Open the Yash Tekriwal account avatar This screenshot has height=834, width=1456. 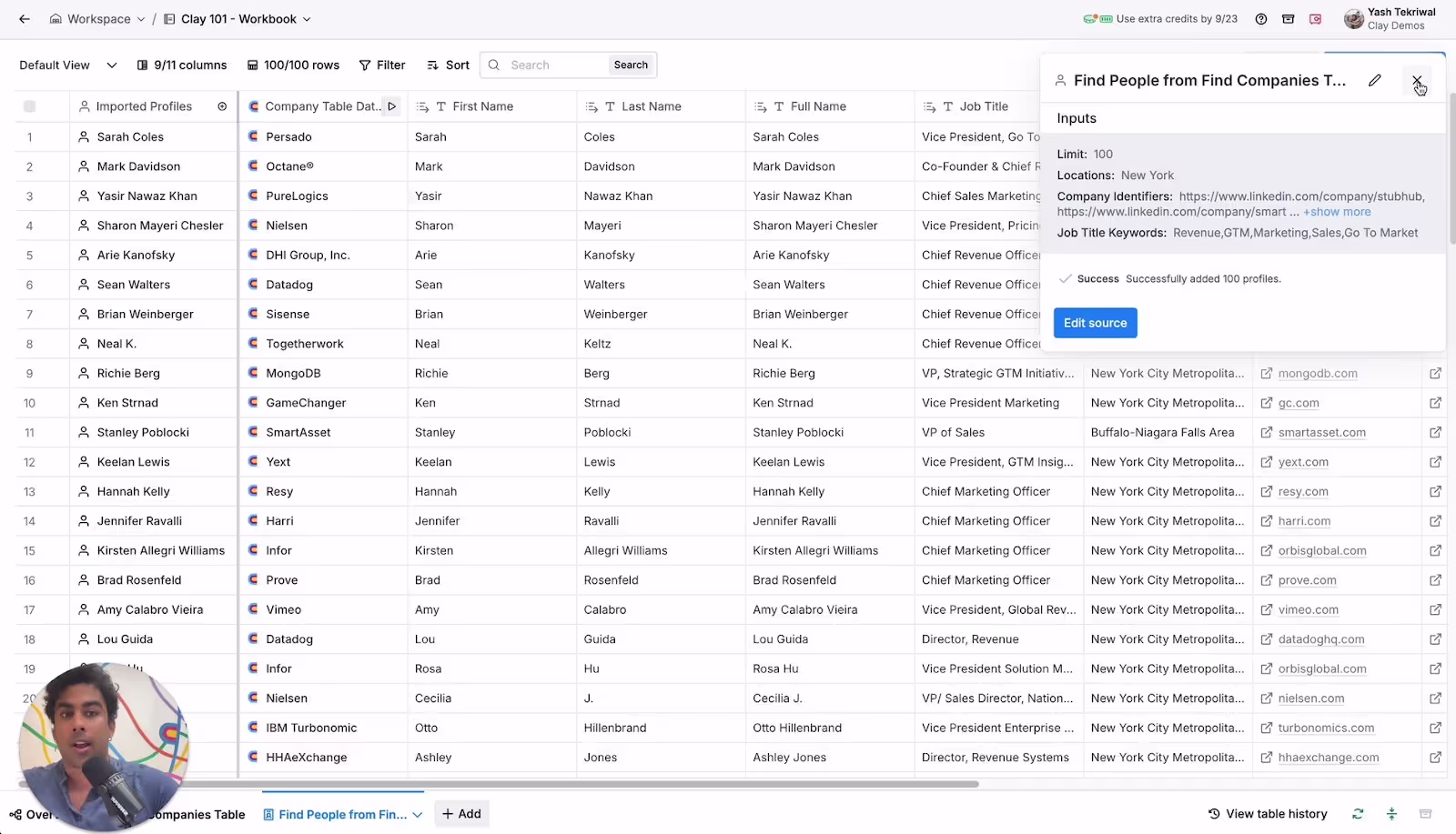tap(1353, 19)
